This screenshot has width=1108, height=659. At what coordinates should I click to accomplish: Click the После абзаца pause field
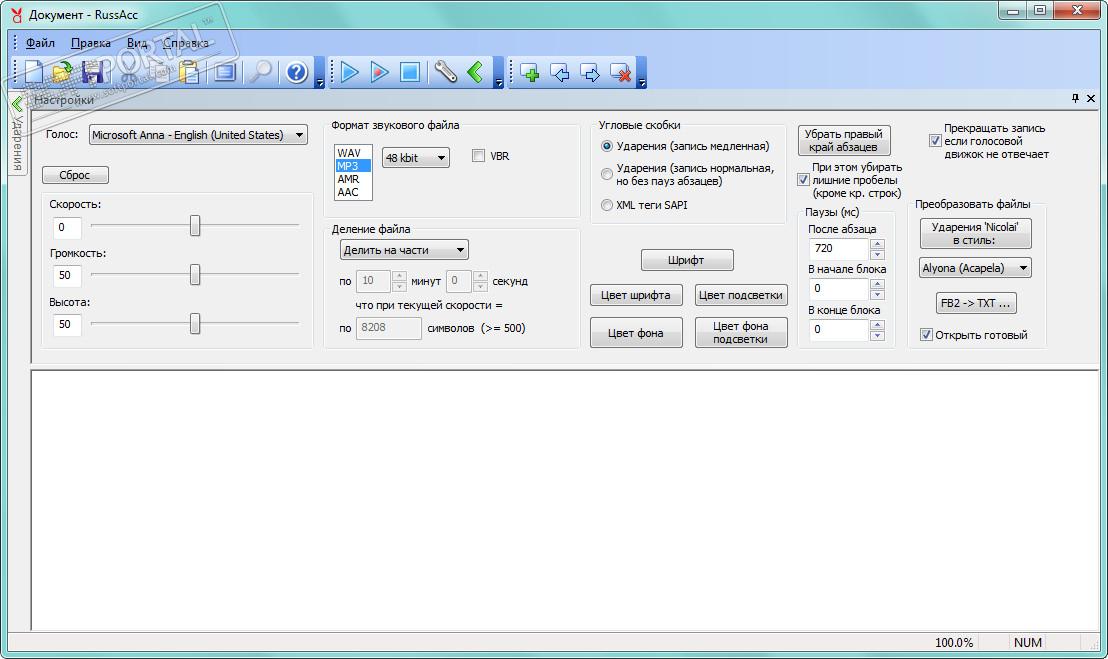coord(839,249)
